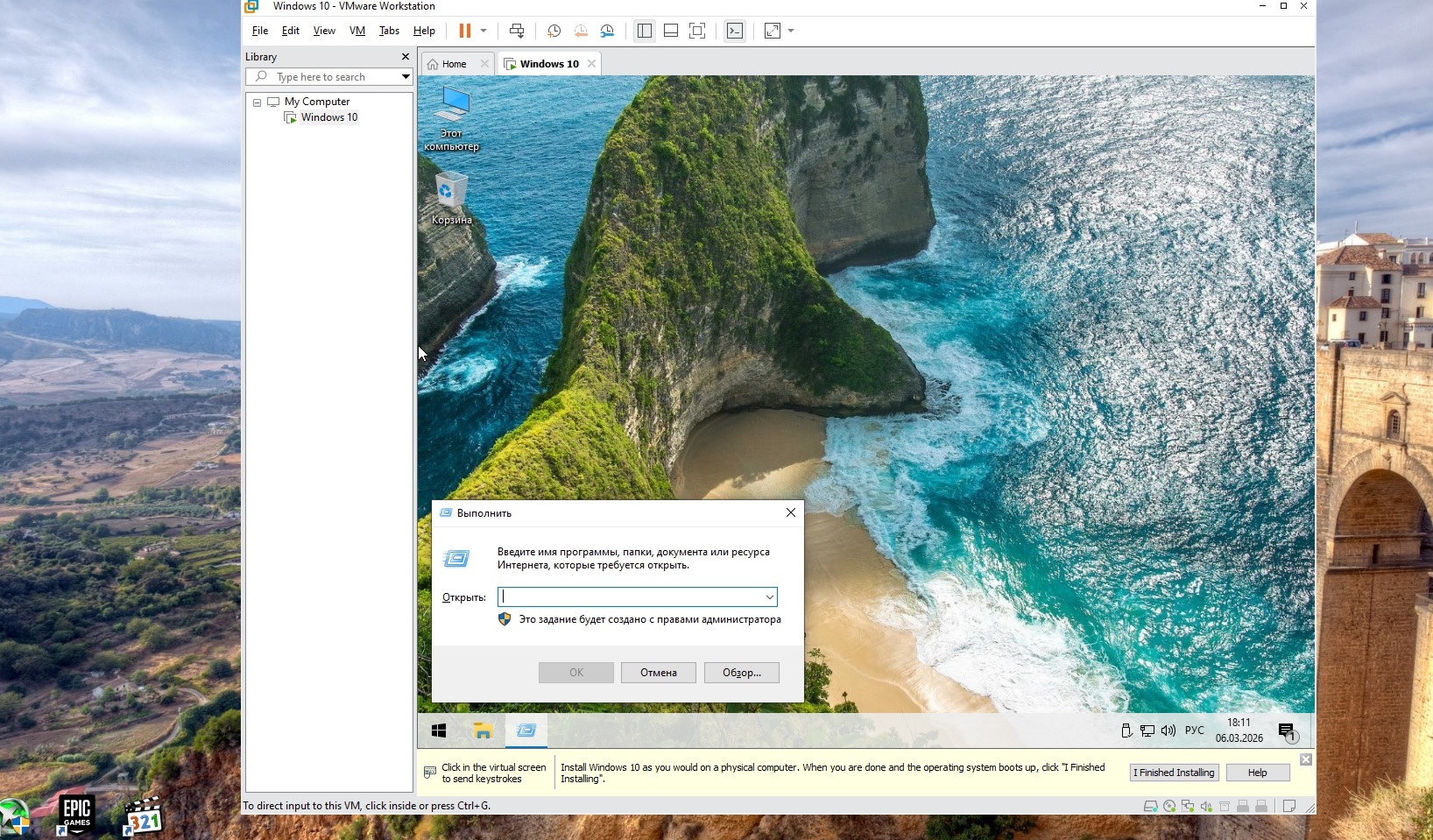Open the power options dropdown arrow

point(484,31)
